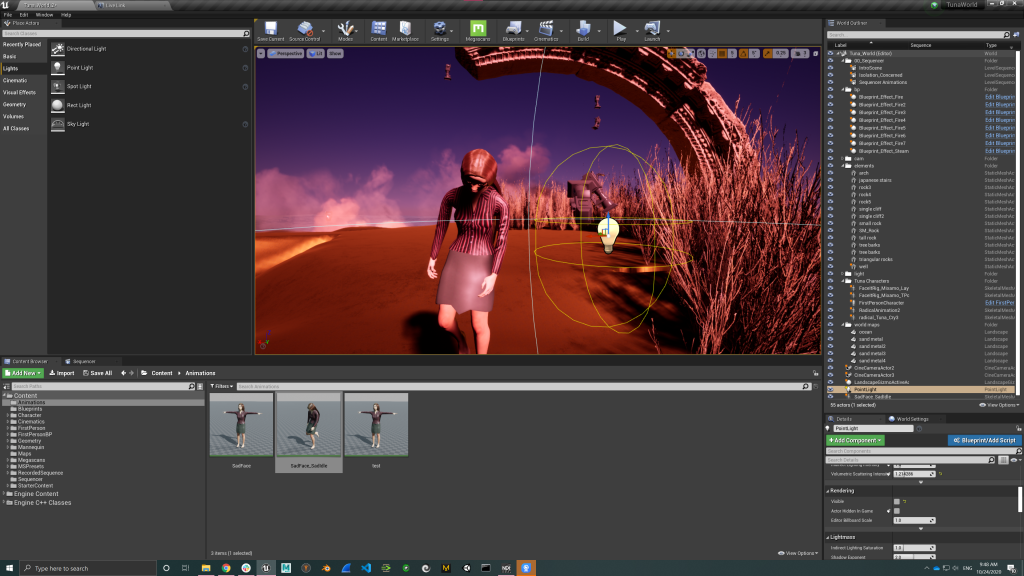Screen dimensions: 1024x576
Task: Toggle the Visible checkbox under Rendering
Action: [x=897, y=501]
